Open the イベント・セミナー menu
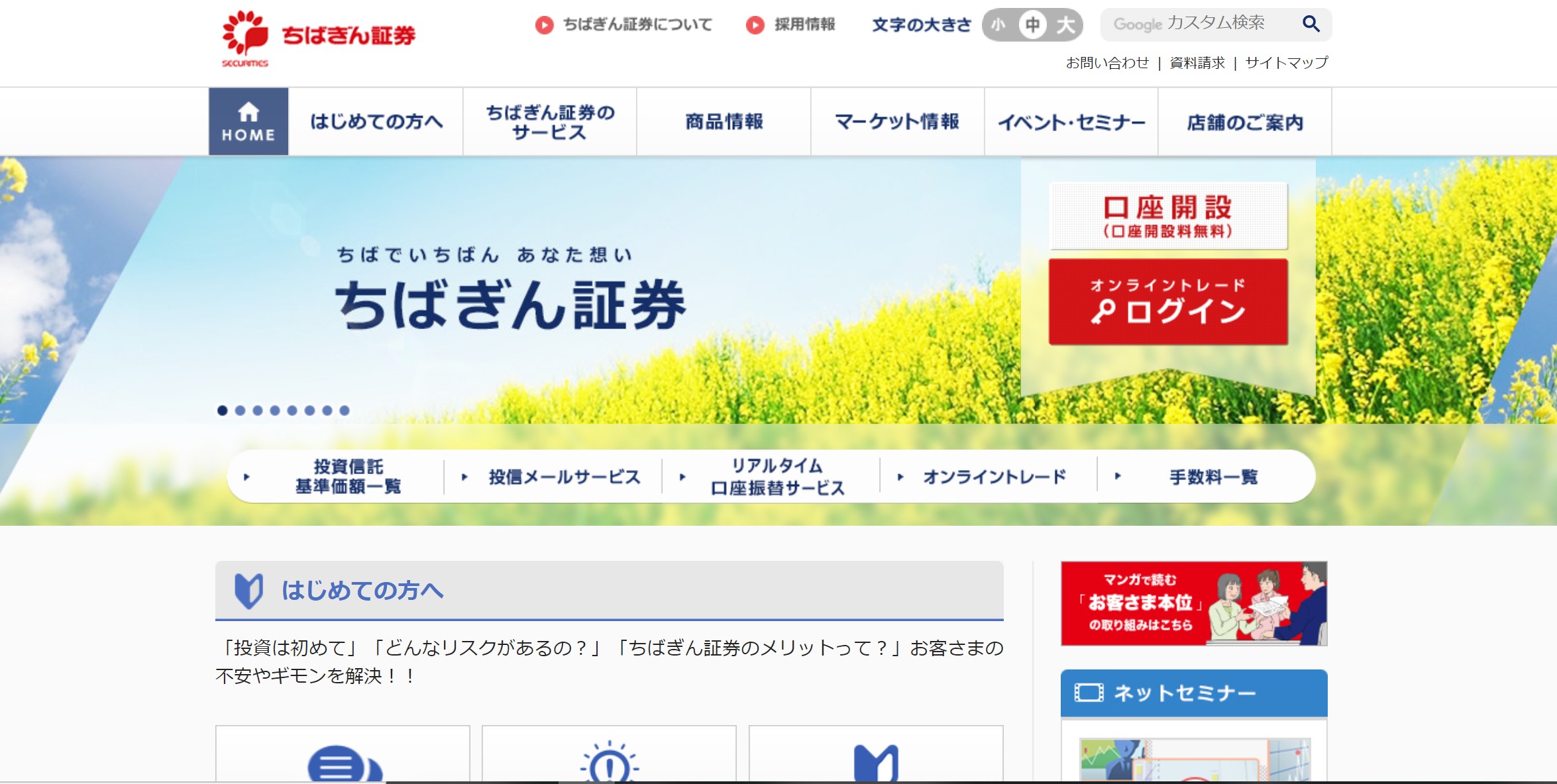Screen dimensions: 1557x784 [x=1071, y=122]
